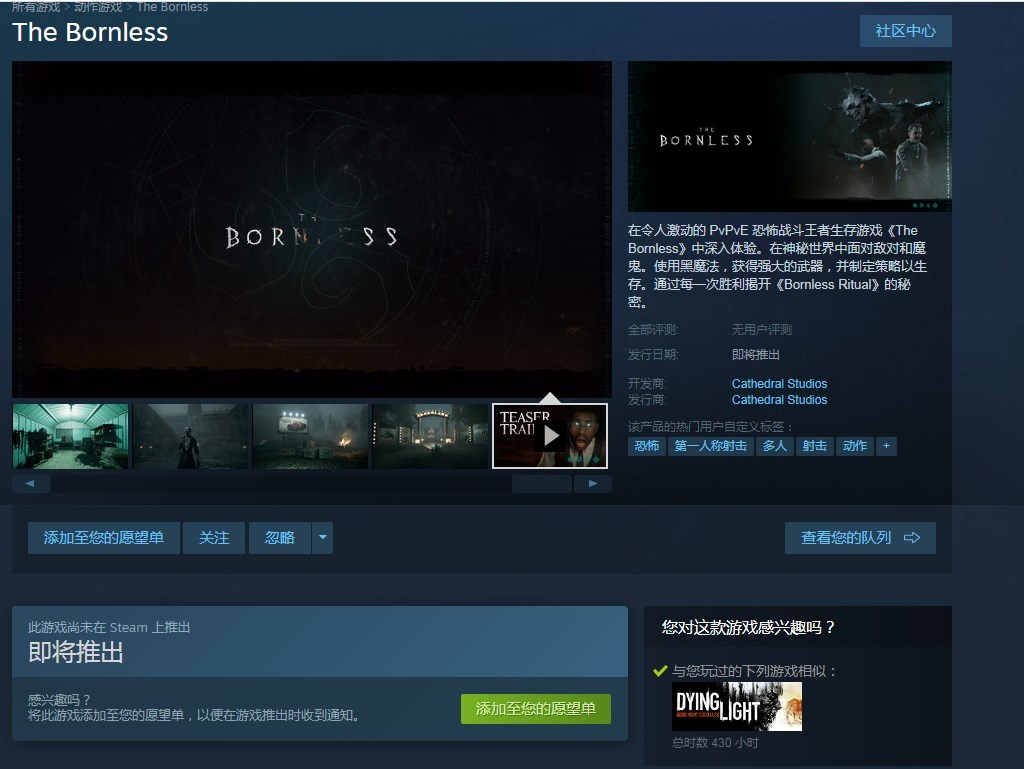
Task: Click 此游戏尚未在 Steam 上推出 notice
Action: click(x=109, y=627)
